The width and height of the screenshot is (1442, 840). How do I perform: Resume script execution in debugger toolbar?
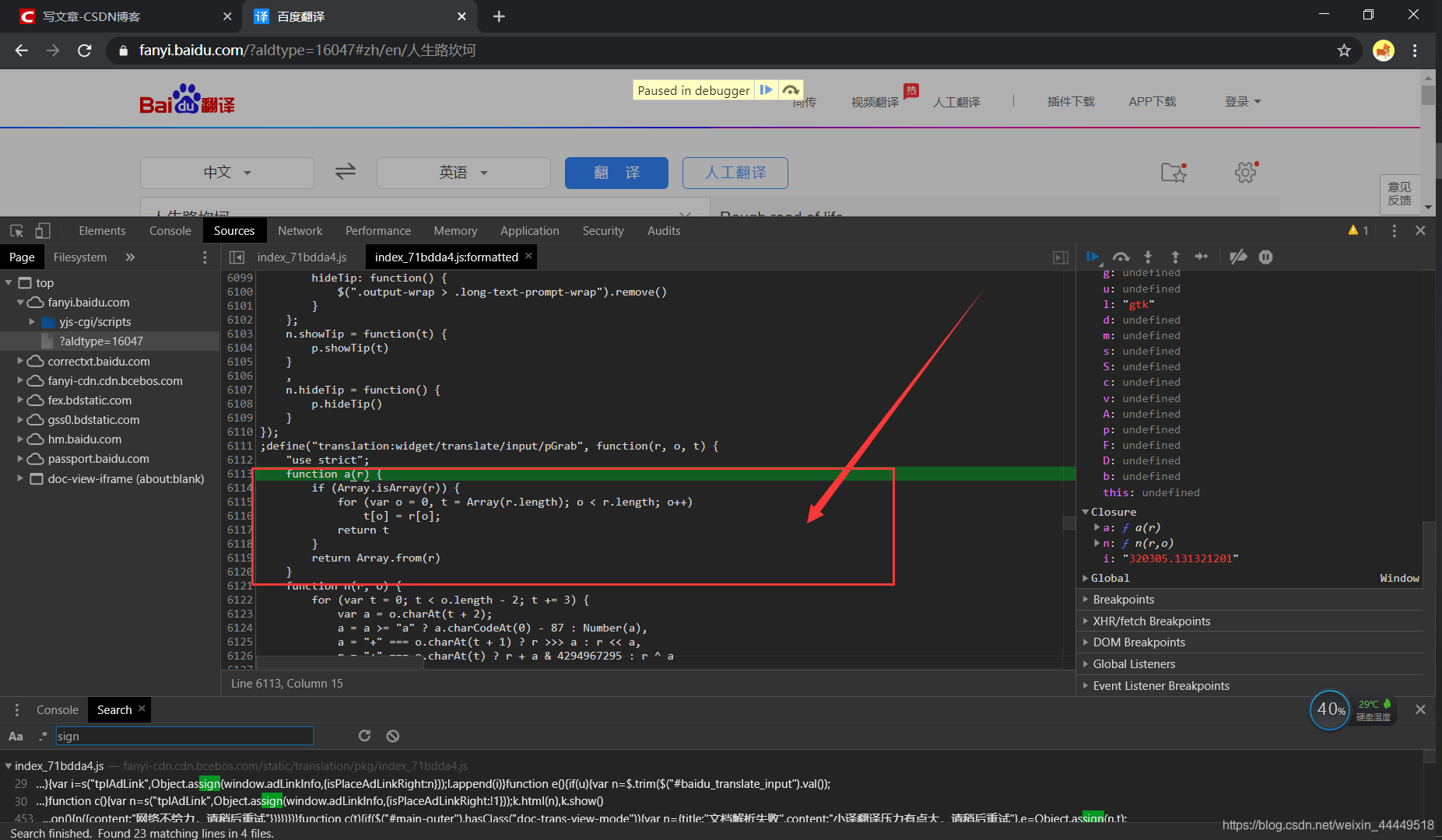point(1093,257)
